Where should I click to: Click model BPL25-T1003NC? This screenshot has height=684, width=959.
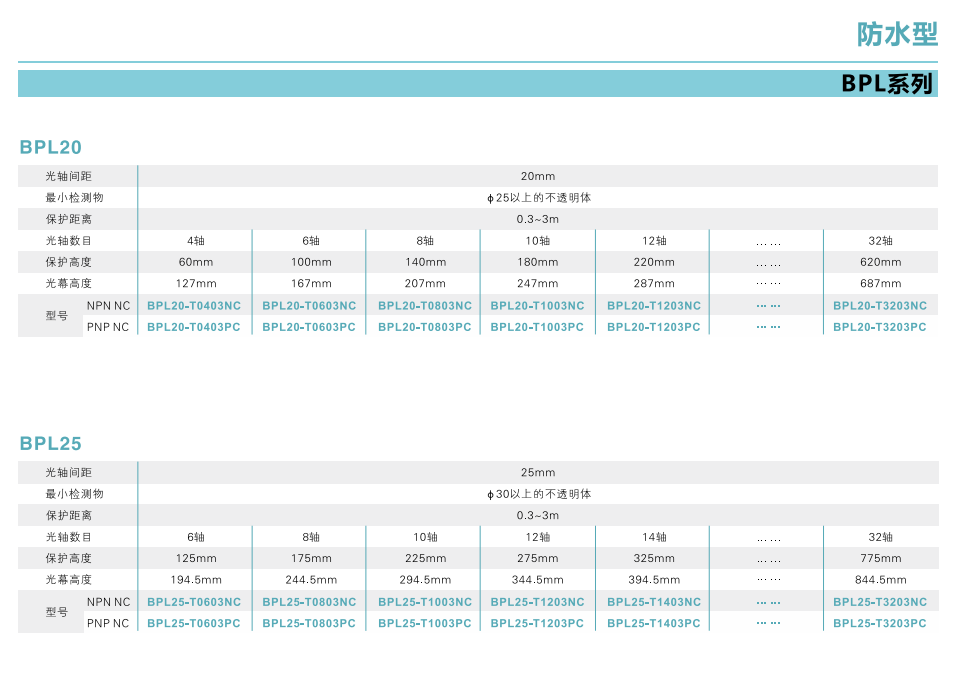[x=425, y=602]
